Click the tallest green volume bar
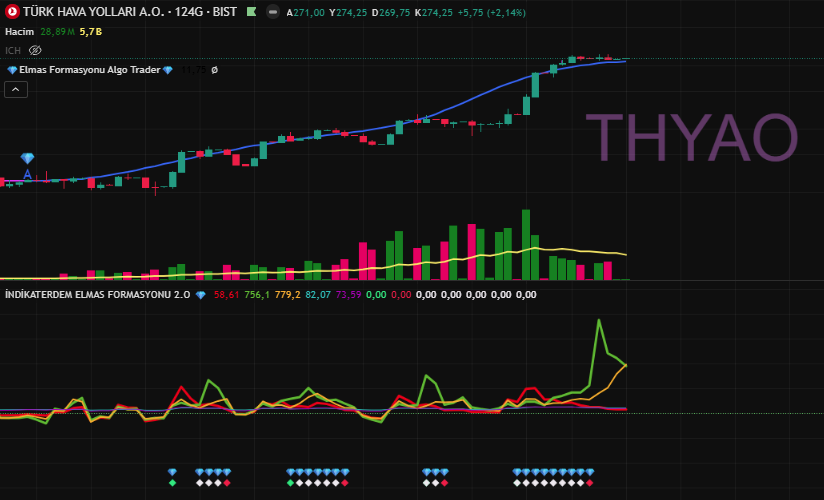824x500 pixels. [526, 244]
